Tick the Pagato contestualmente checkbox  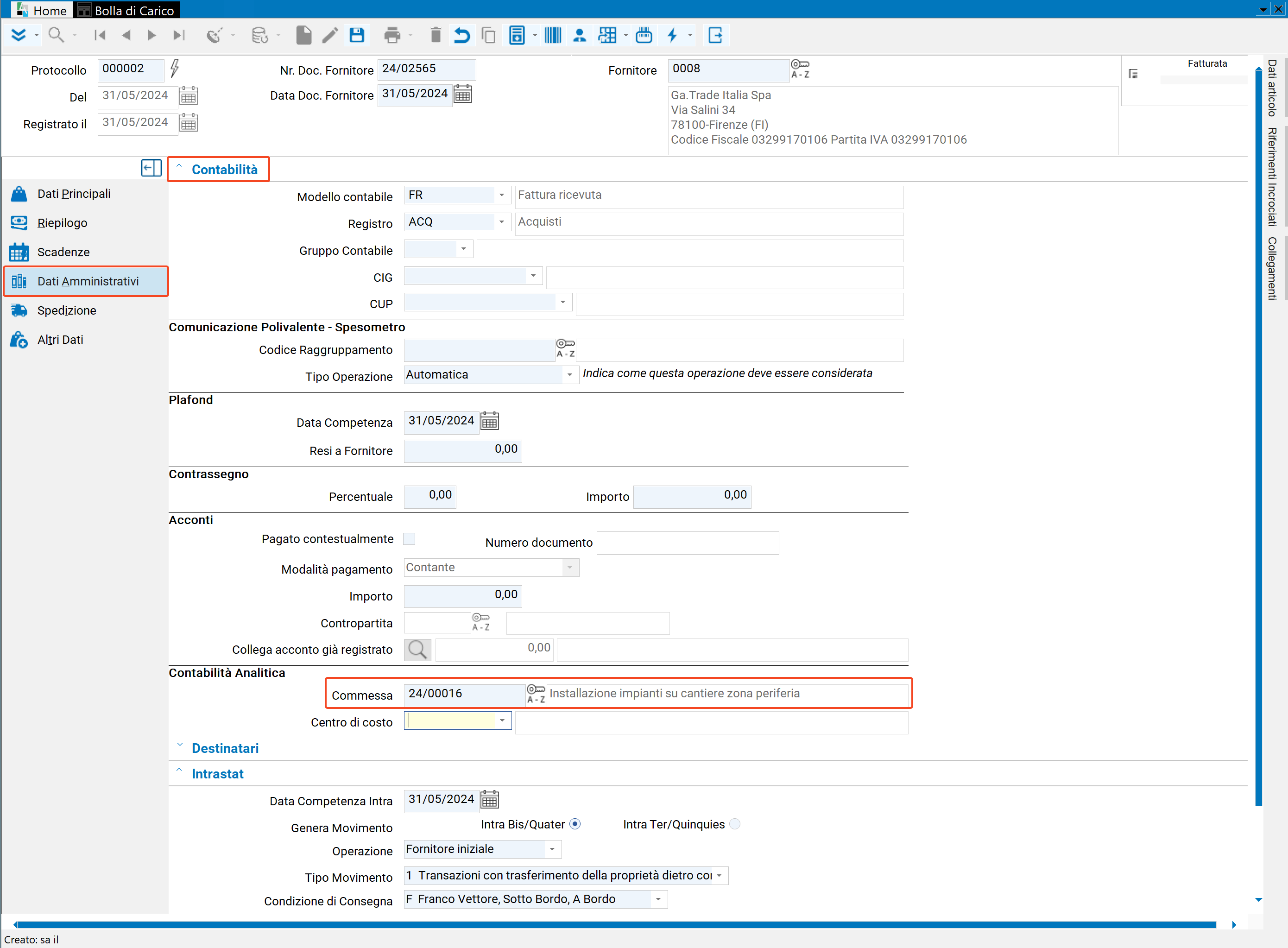(409, 539)
